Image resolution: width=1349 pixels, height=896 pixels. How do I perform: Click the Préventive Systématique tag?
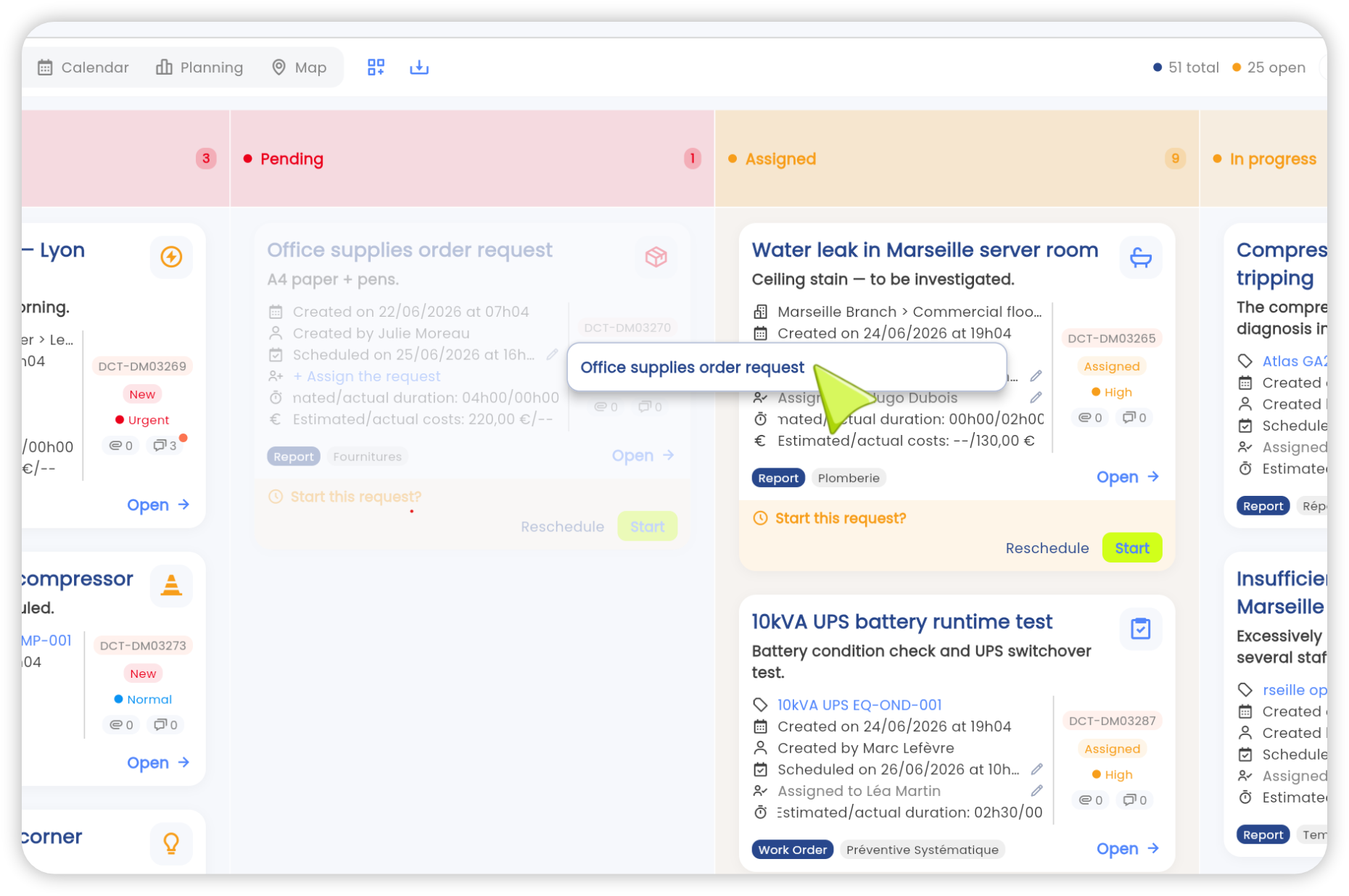click(923, 850)
